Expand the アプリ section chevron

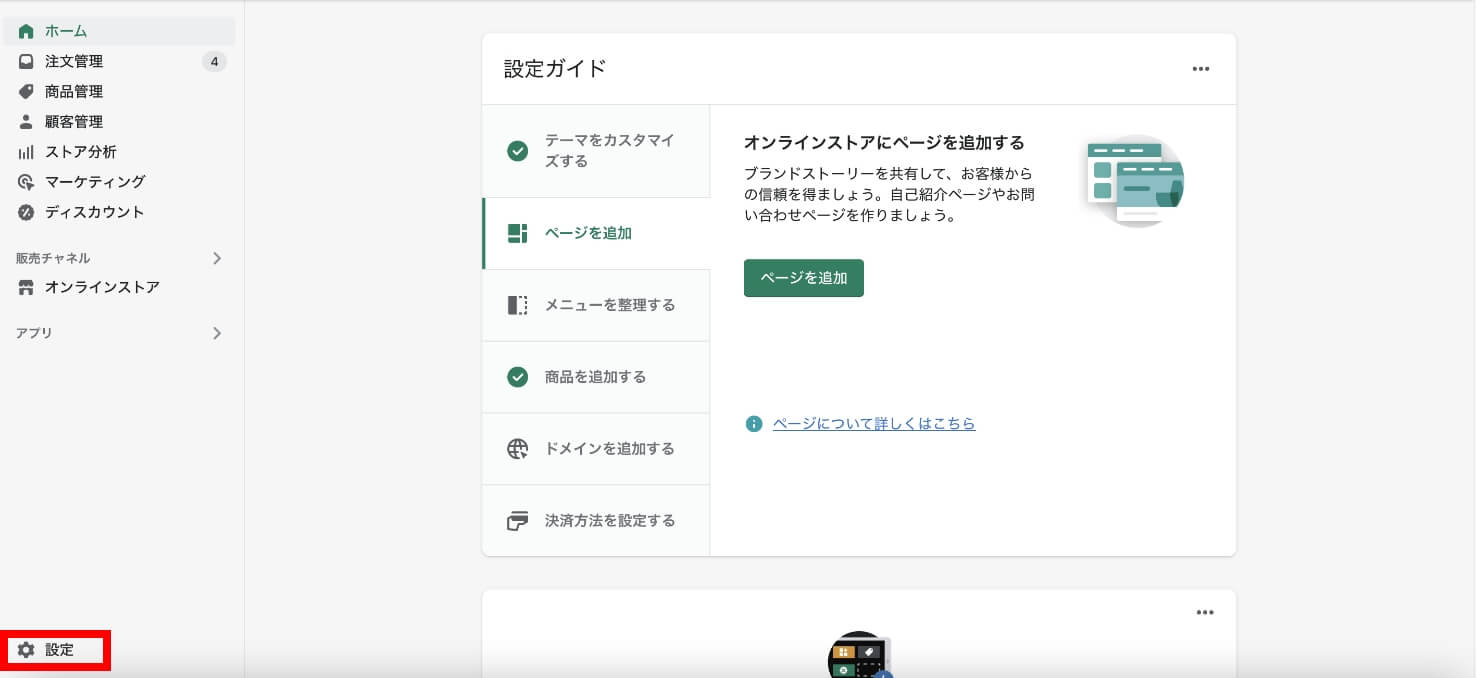217,333
